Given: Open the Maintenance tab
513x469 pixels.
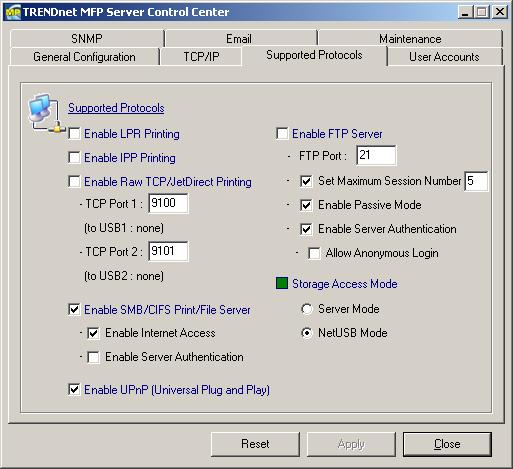Looking at the screenshot, I should click(x=410, y=39).
